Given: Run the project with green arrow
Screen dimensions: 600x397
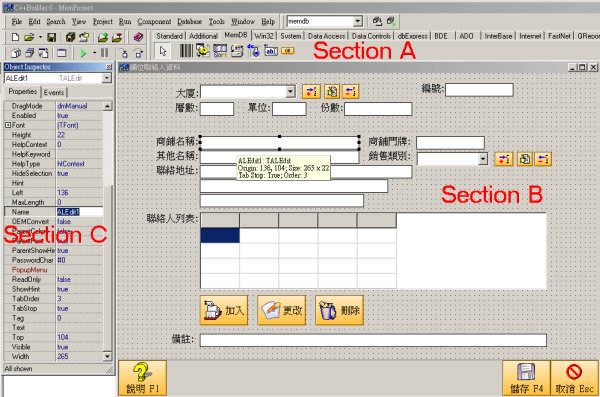Looking at the screenshot, I should pos(83,53).
